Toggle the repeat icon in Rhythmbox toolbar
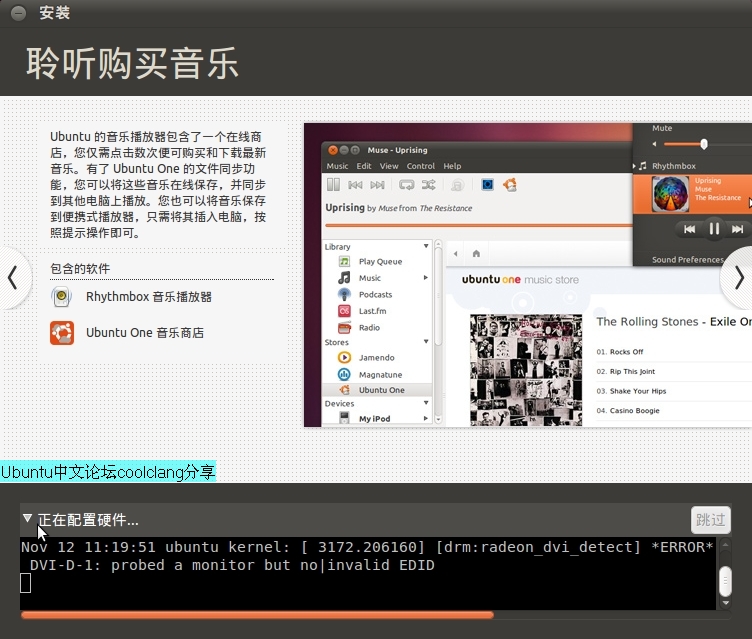 click(407, 185)
